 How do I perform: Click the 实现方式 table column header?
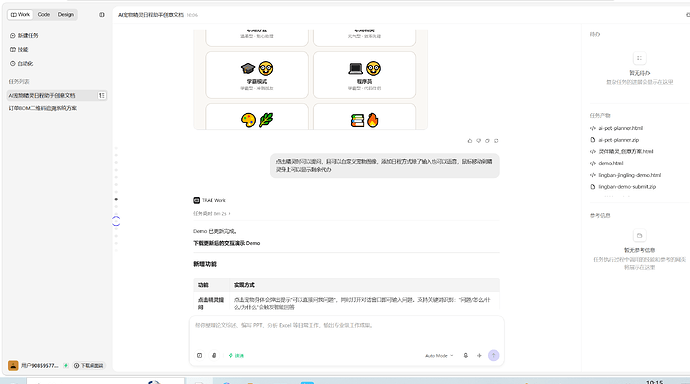(244, 285)
